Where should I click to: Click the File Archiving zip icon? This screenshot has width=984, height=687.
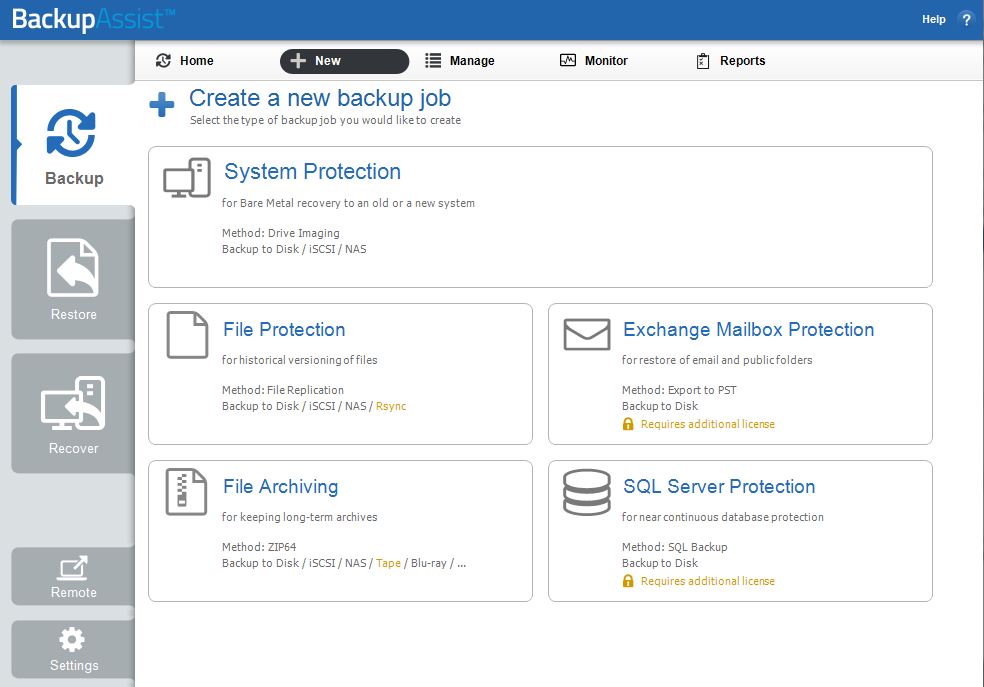(x=186, y=492)
